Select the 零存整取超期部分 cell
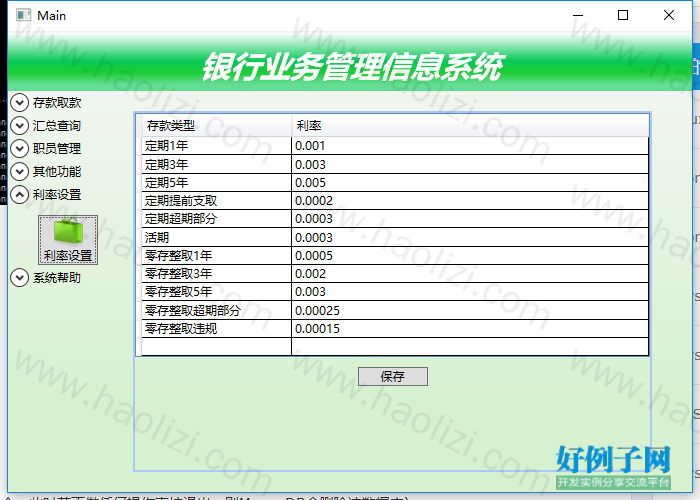This screenshot has width=700, height=500. [x=217, y=310]
